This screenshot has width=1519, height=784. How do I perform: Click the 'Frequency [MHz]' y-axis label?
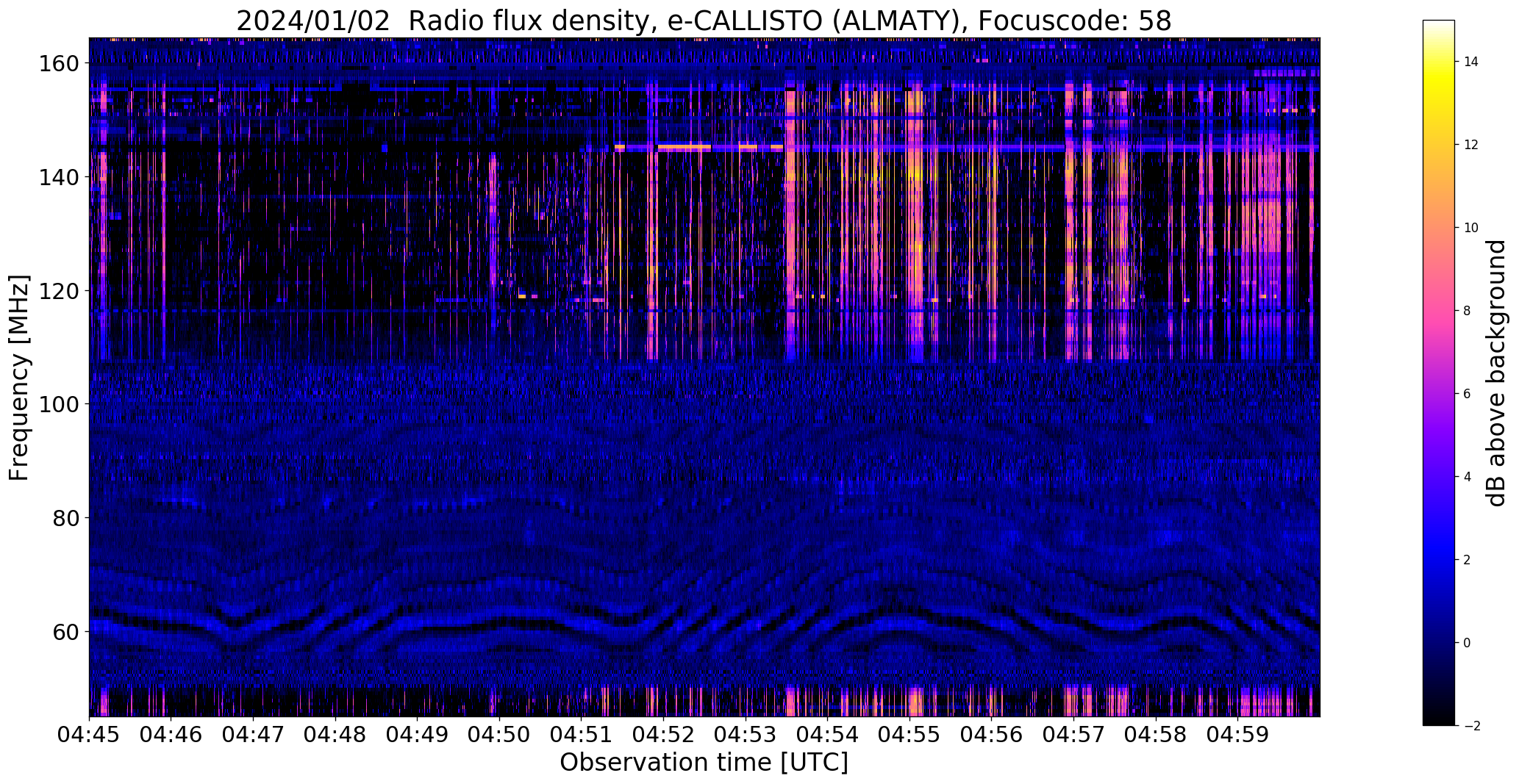tap(19, 378)
